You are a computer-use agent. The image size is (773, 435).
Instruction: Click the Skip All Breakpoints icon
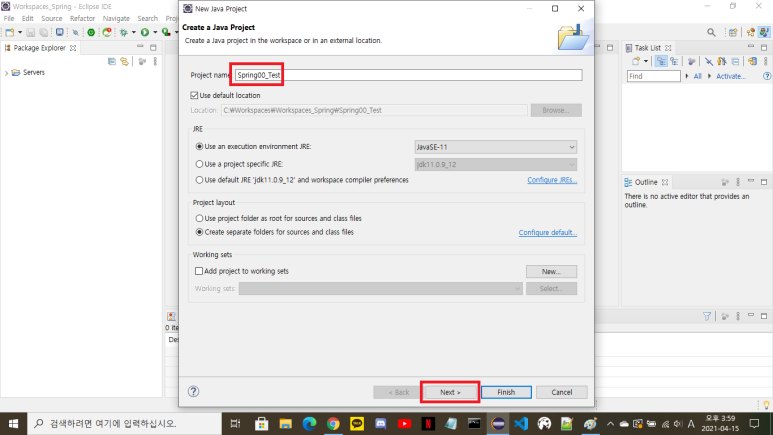pyautogui.click(x=75, y=33)
